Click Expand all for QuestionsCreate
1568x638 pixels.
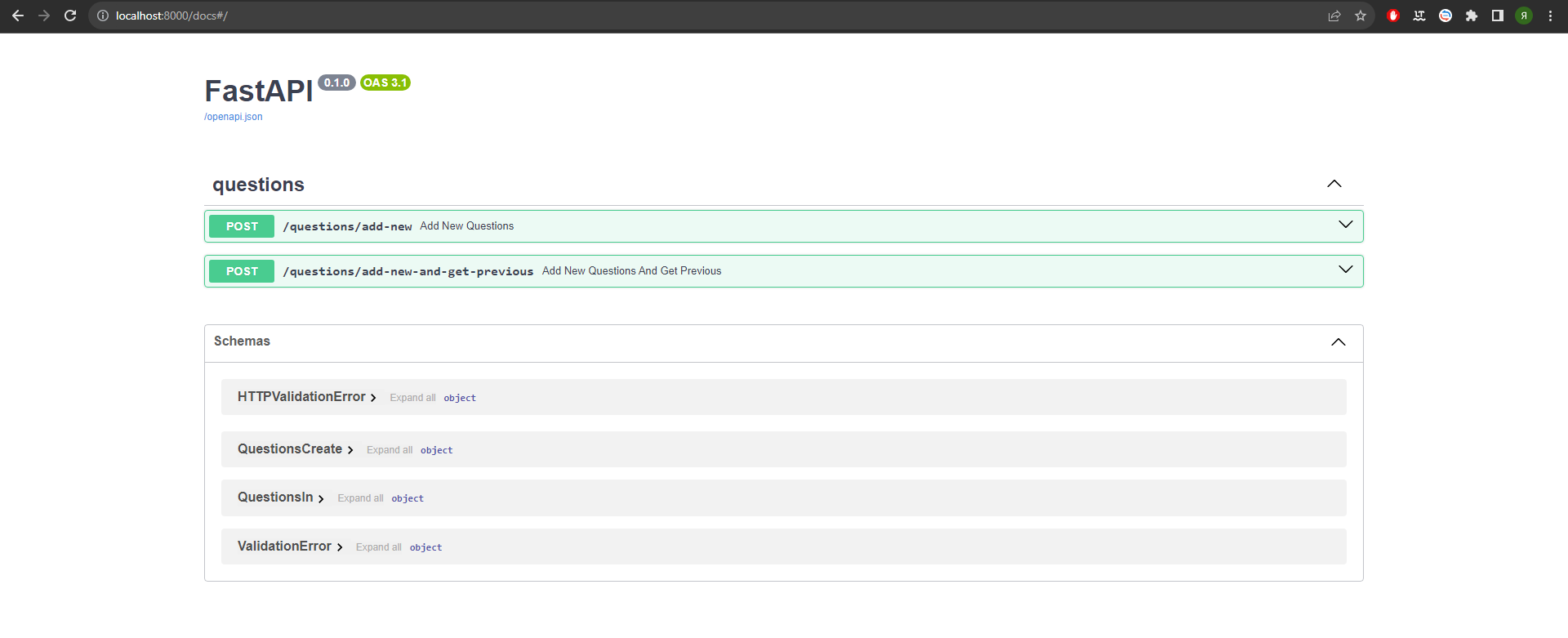coord(390,450)
